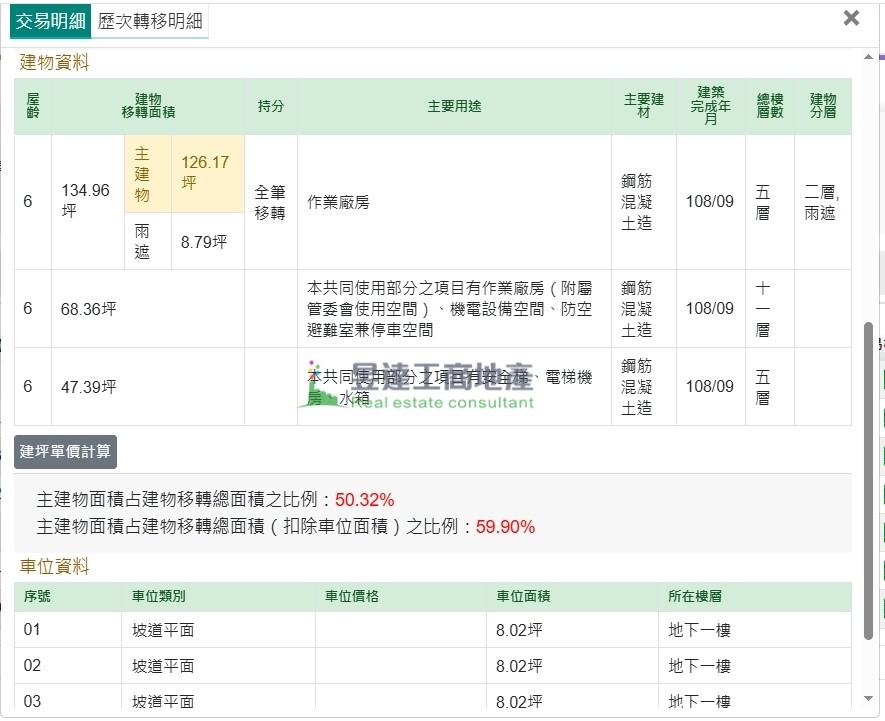Click the 建物移轉面積 column header
The image size is (885, 721).
coord(148,106)
